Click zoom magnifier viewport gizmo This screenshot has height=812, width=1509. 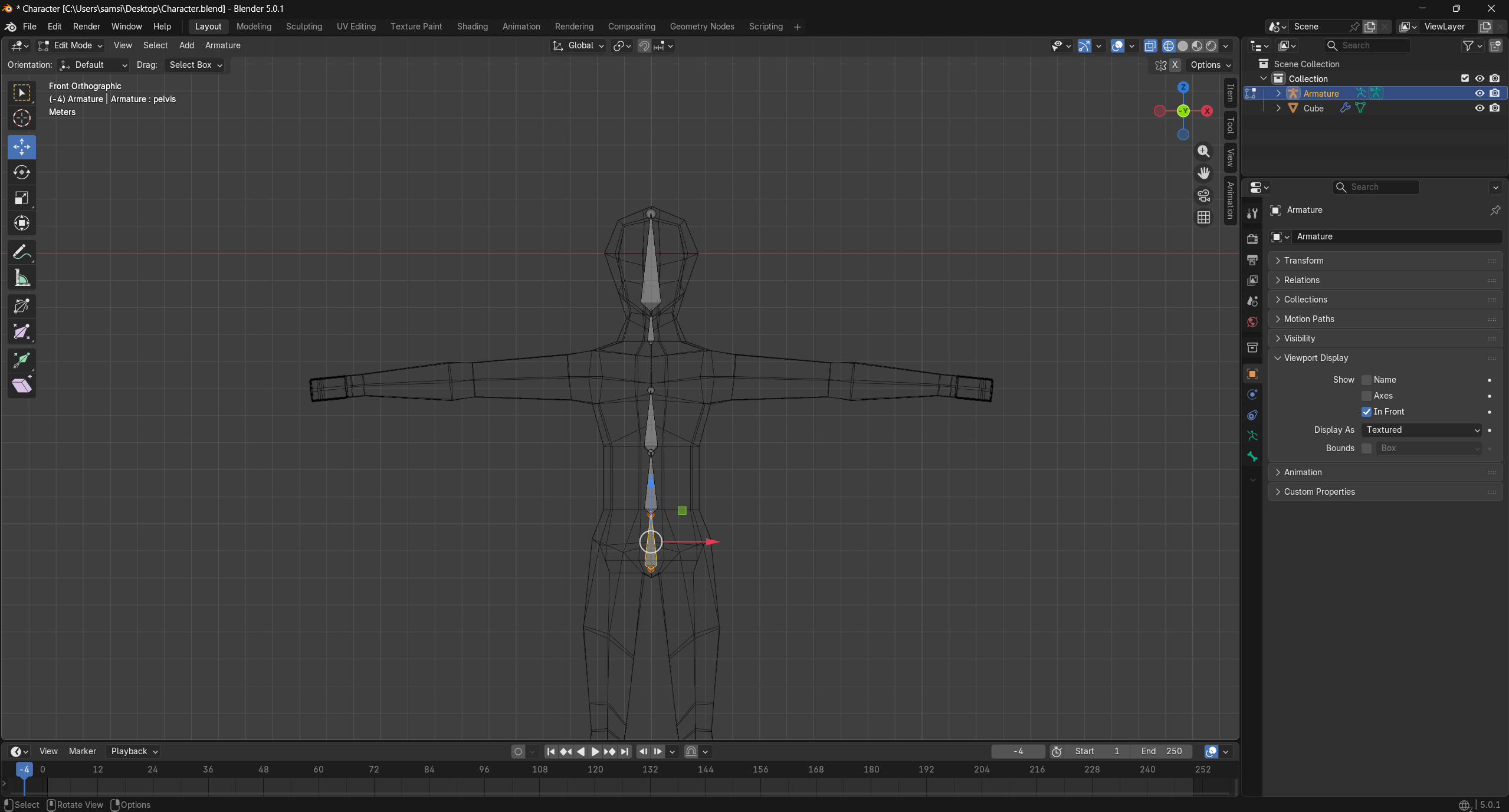pos(1203,152)
